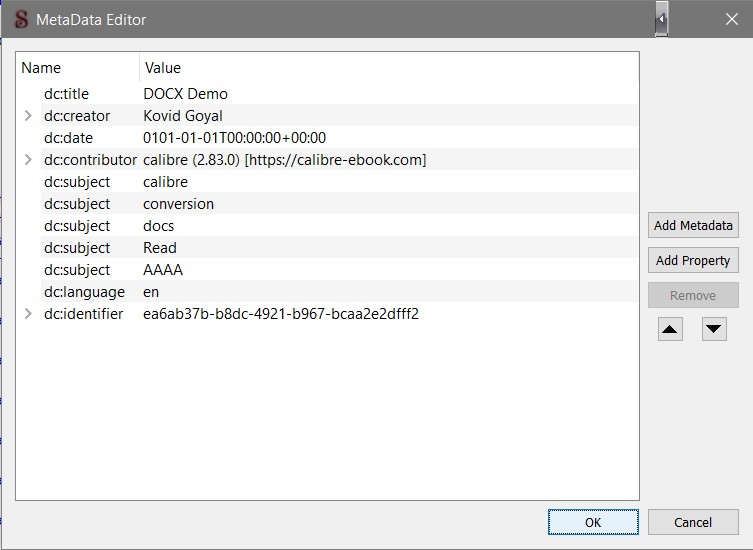Select the dc:language row

tap(84, 292)
